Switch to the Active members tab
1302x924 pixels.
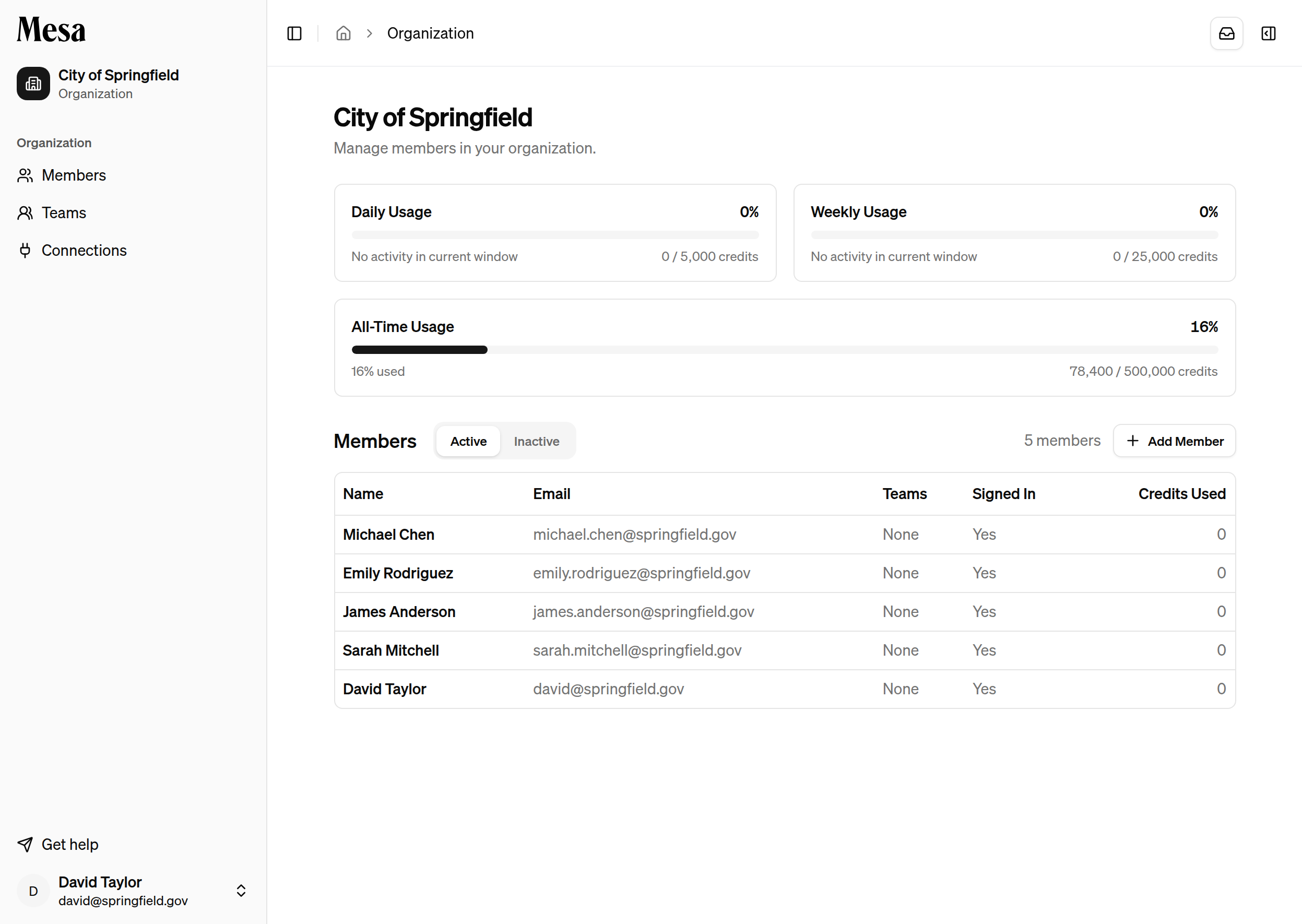point(468,442)
